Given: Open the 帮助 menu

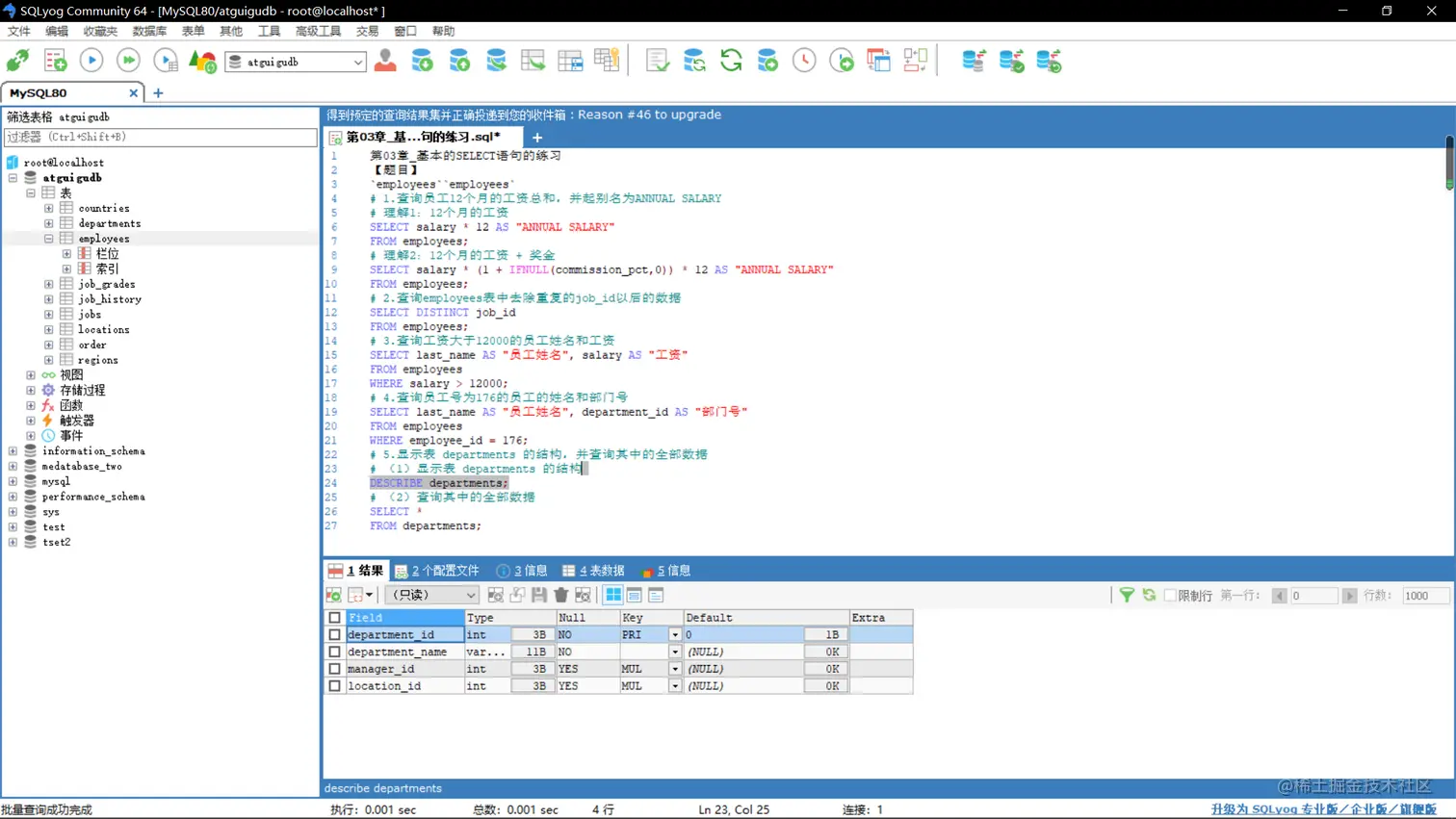Looking at the screenshot, I should [443, 32].
